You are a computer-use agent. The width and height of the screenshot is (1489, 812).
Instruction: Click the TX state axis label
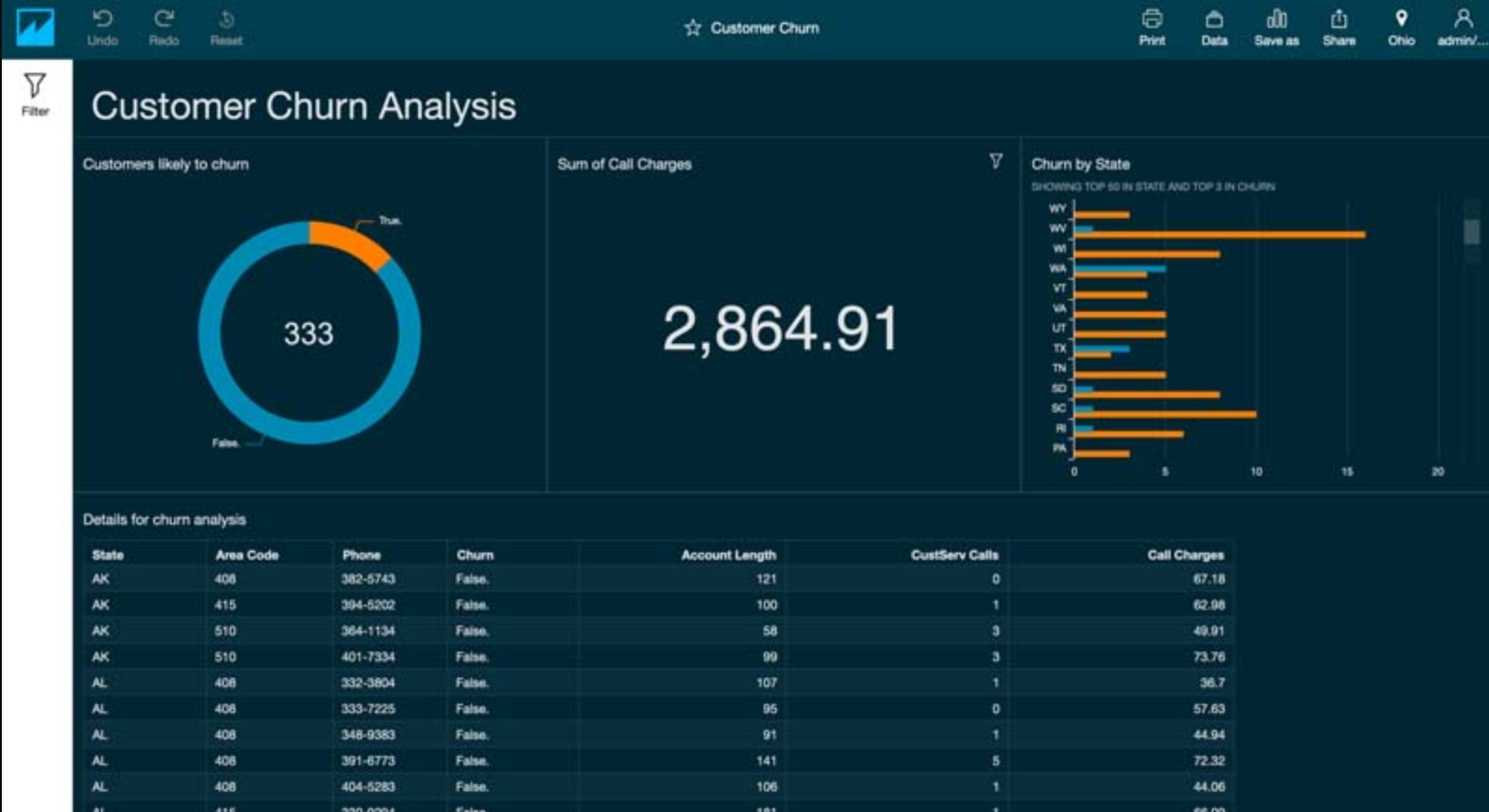tap(1060, 348)
